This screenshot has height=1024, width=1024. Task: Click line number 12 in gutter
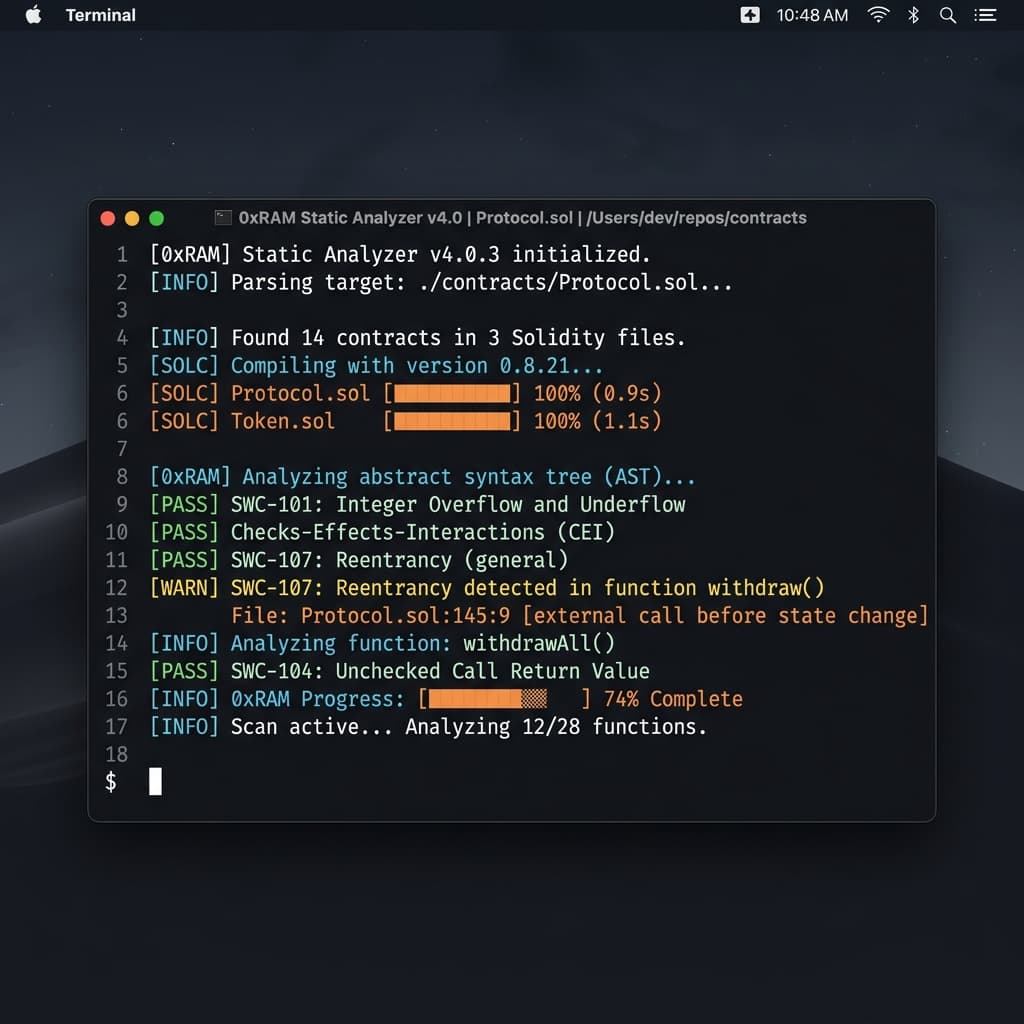point(117,588)
